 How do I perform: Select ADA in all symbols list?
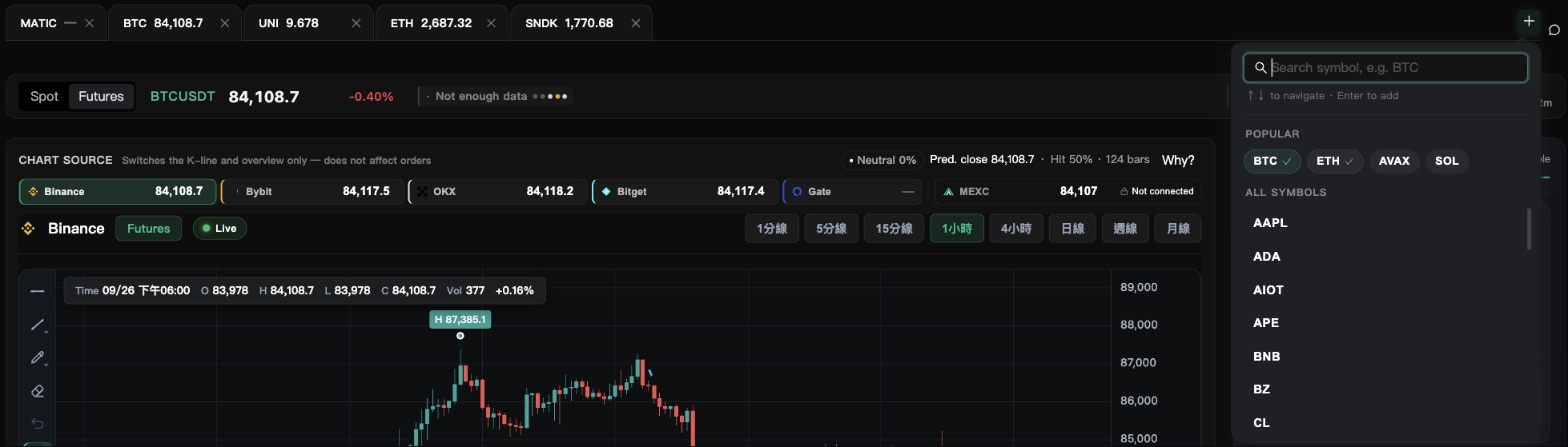tap(1385, 257)
